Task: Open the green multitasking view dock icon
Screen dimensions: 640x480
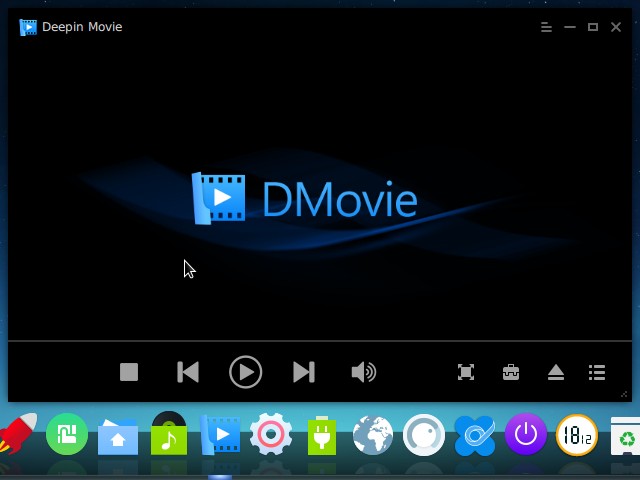Action: [x=67, y=434]
